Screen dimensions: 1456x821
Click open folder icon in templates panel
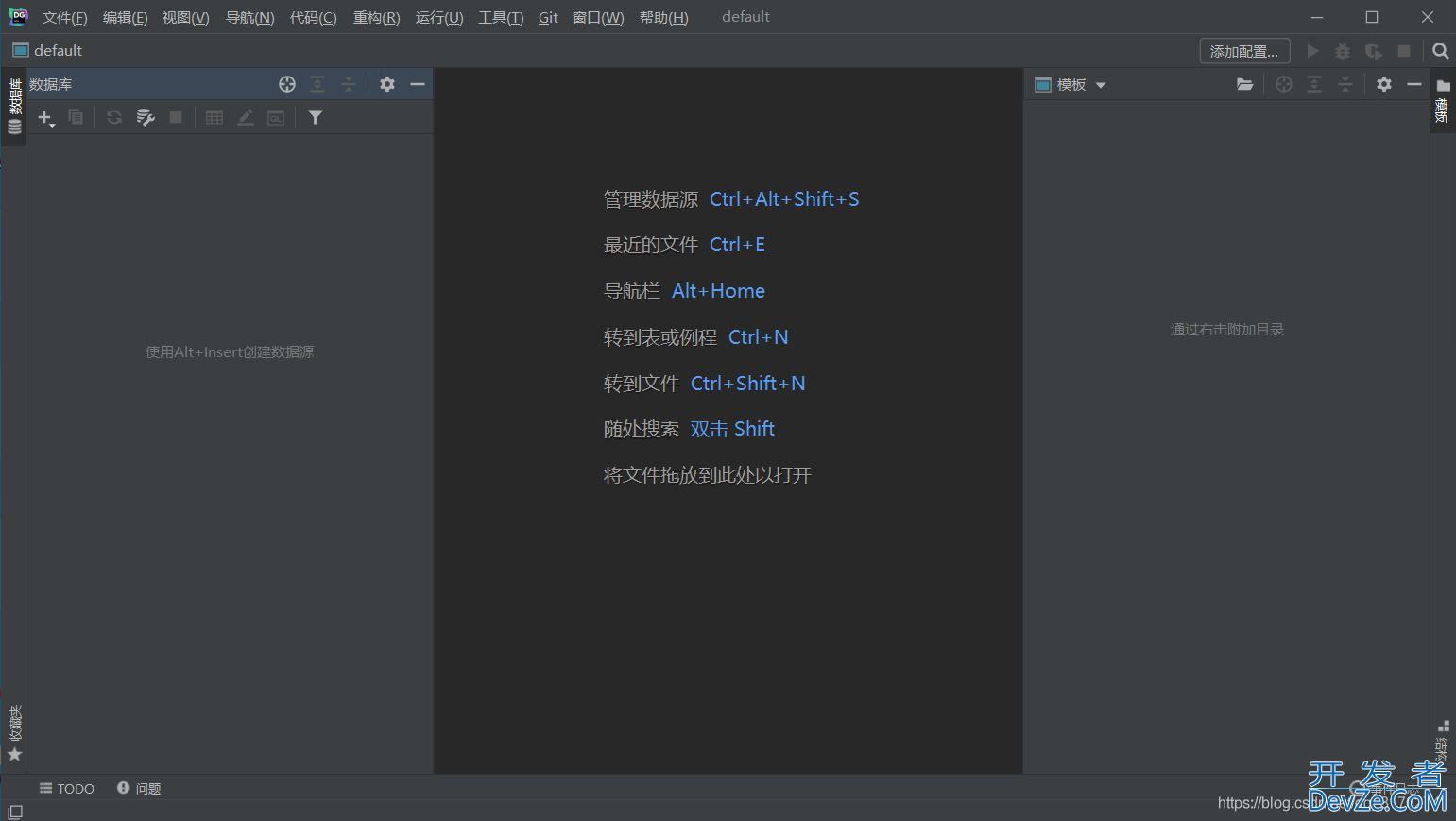tap(1245, 84)
